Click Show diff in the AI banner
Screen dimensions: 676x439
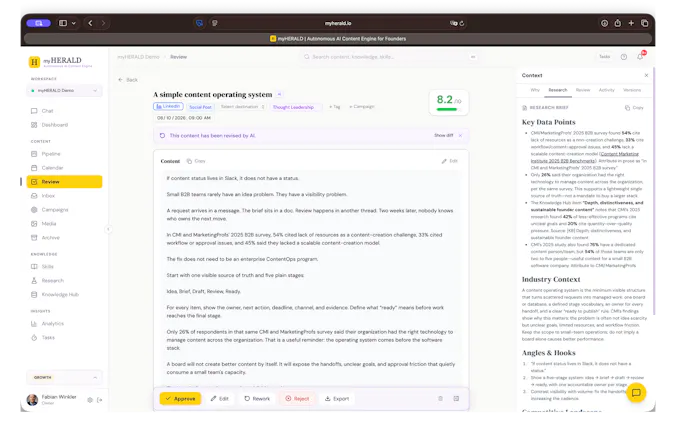pyautogui.click(x=443, y=135)
